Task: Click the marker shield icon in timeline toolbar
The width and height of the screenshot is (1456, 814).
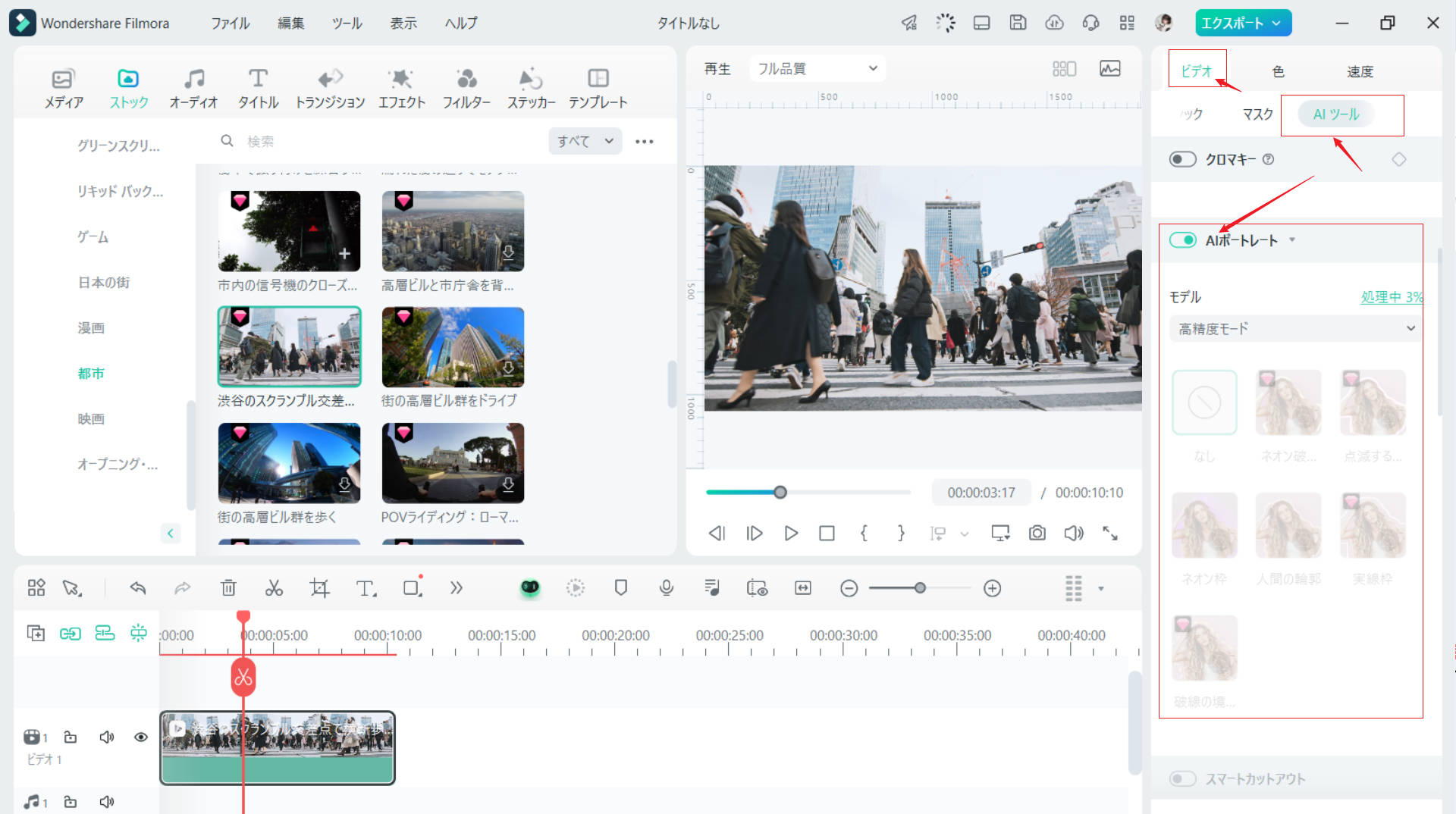Action: [x=621, y=588]
